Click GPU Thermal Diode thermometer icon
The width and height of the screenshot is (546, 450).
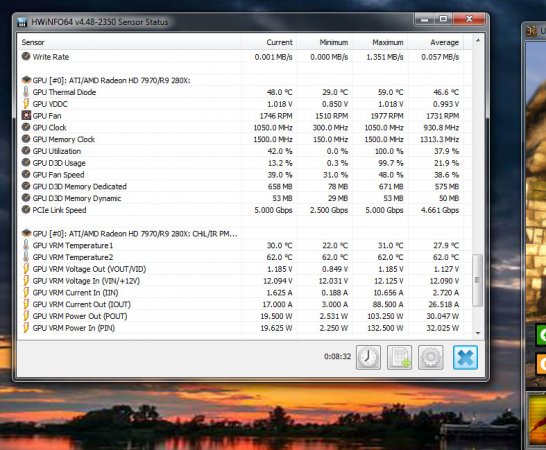pos(26,92)
